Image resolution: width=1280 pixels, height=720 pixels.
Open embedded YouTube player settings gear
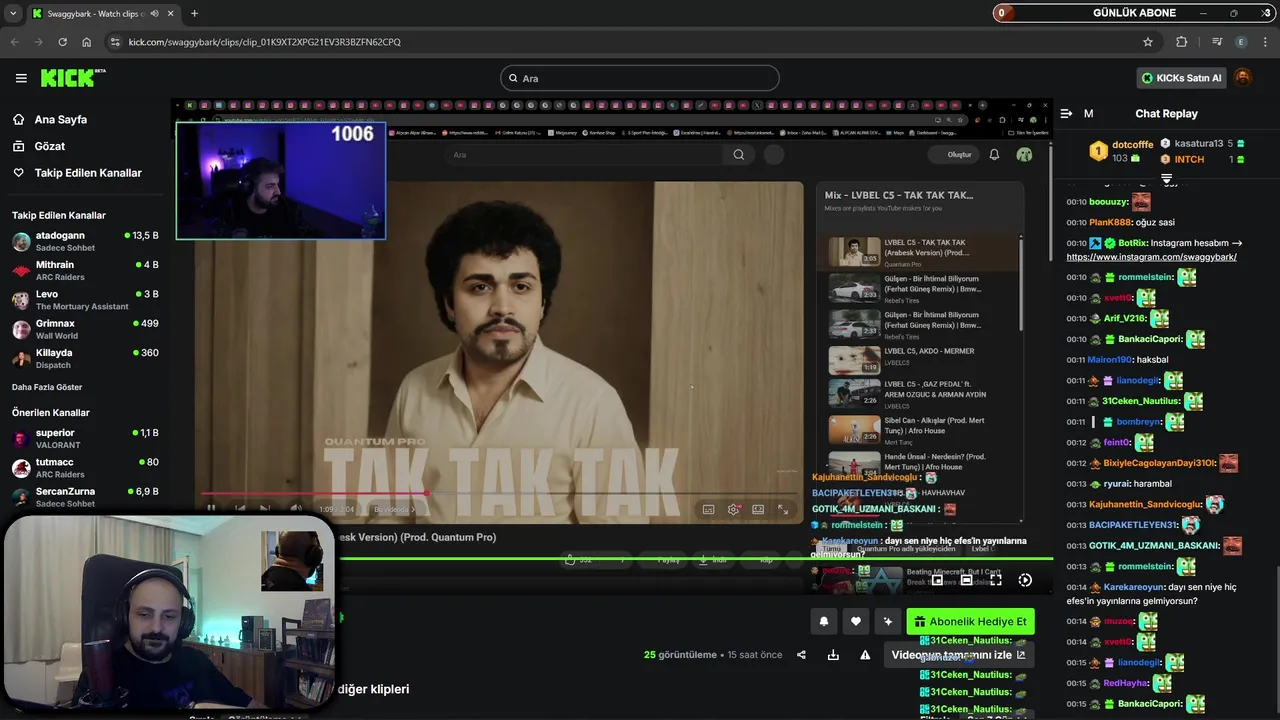point(733,509)
